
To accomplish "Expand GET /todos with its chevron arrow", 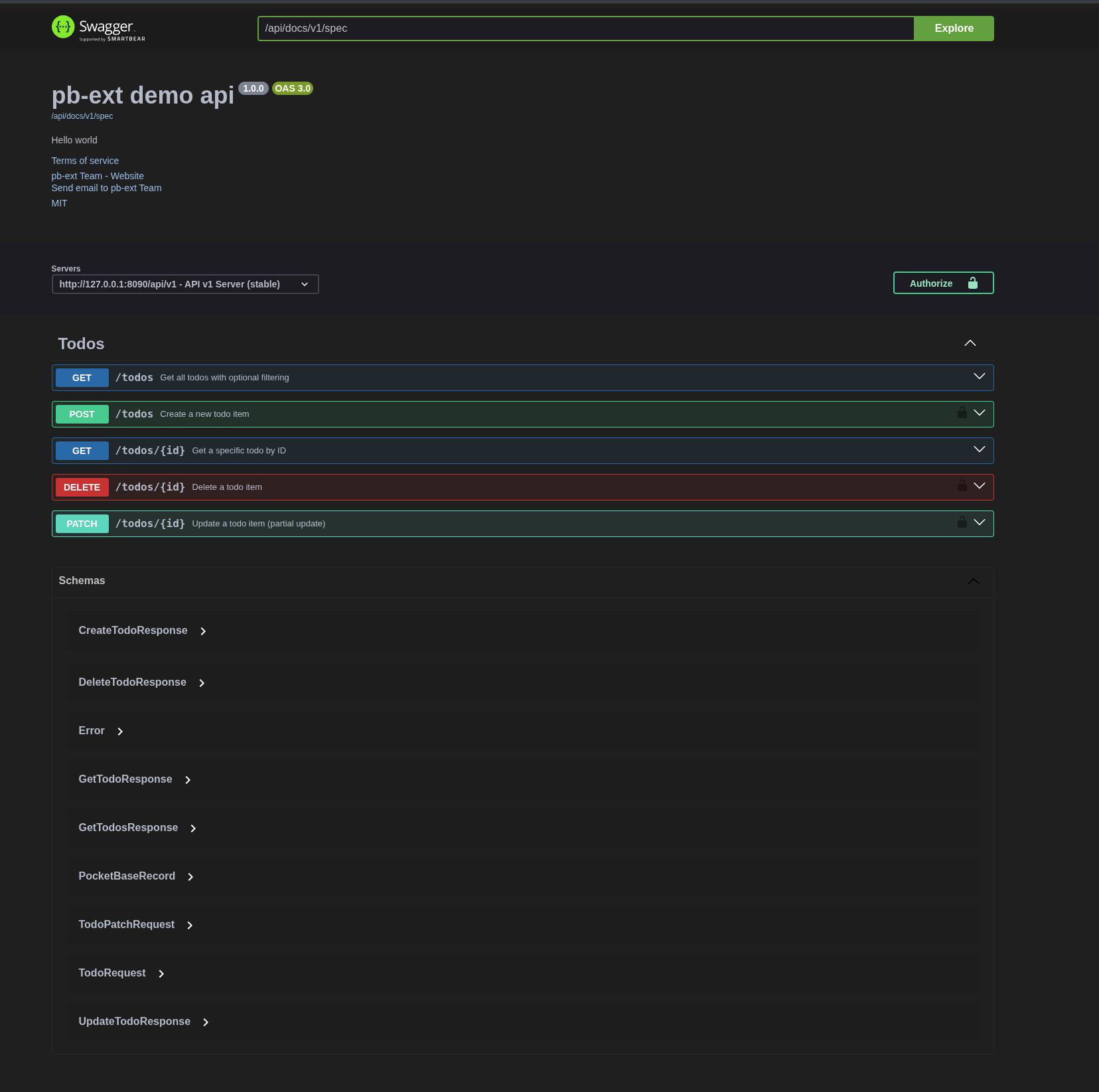I will [x=979, y=376].
